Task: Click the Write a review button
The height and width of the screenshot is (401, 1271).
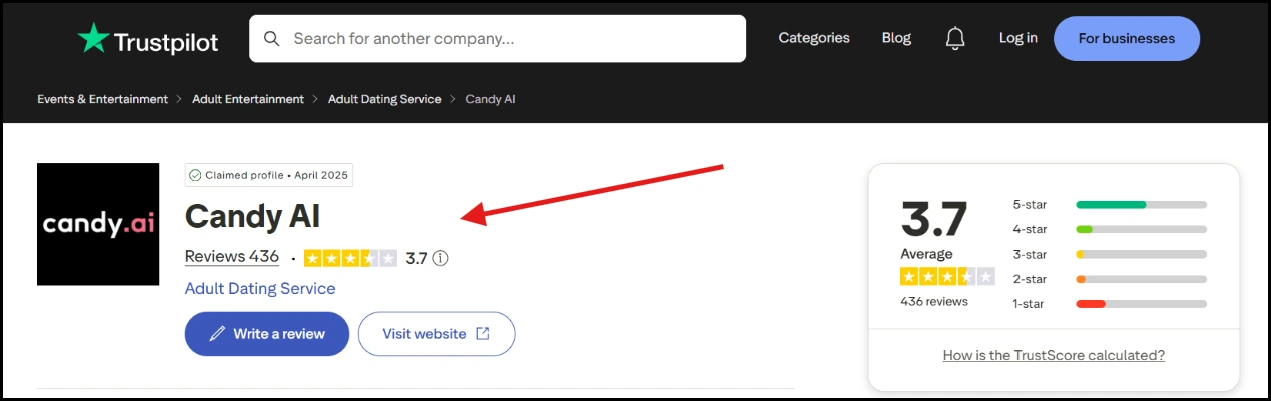Action: (x=267, y=334)
